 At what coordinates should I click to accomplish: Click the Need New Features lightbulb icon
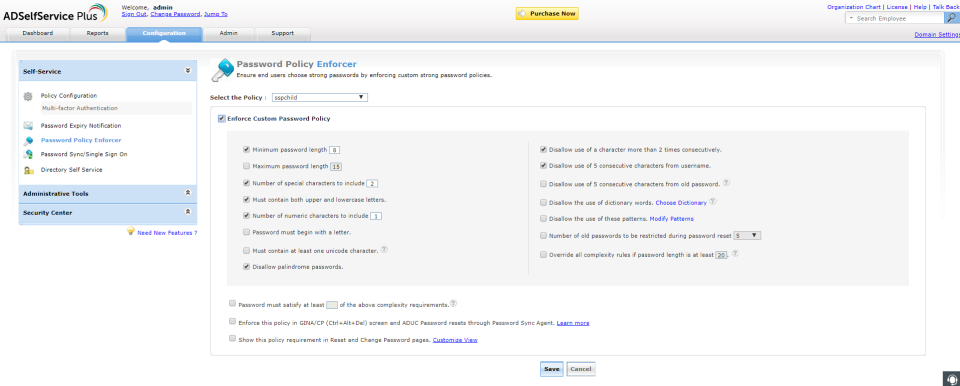(130, 232)
